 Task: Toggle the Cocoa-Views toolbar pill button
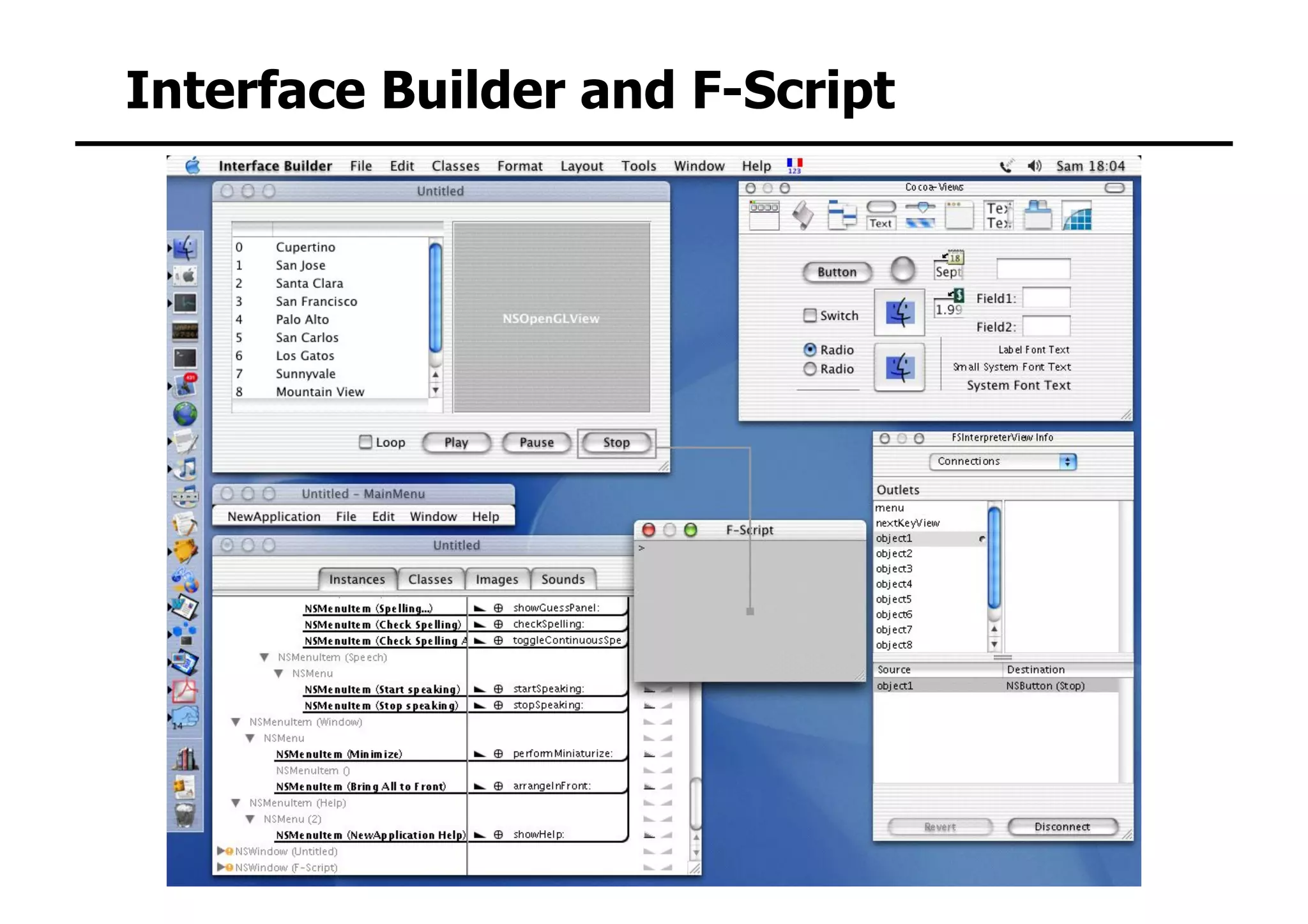pyautogui.click(x=1114, y=188)
